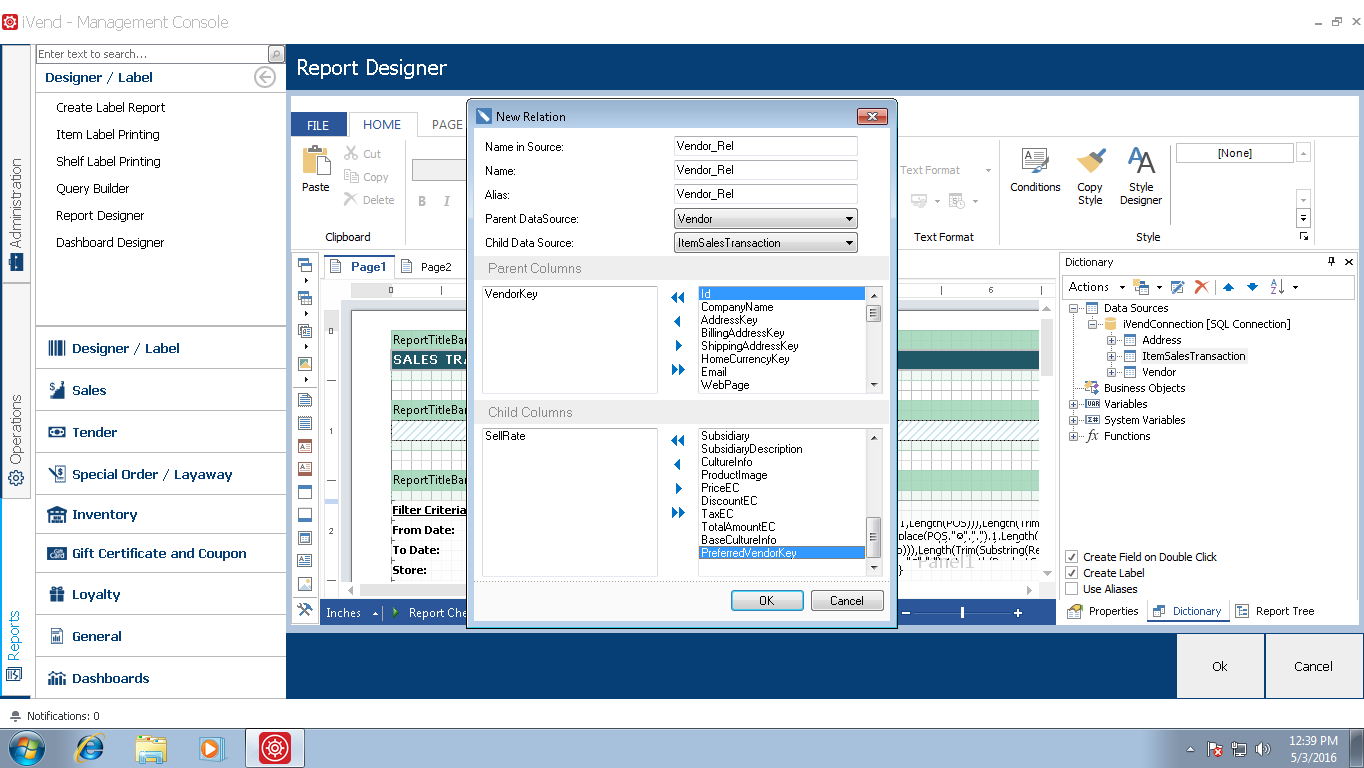1364x768 pixels.
Task: Open the Style Designer
Action: [x=1141, y=176]
